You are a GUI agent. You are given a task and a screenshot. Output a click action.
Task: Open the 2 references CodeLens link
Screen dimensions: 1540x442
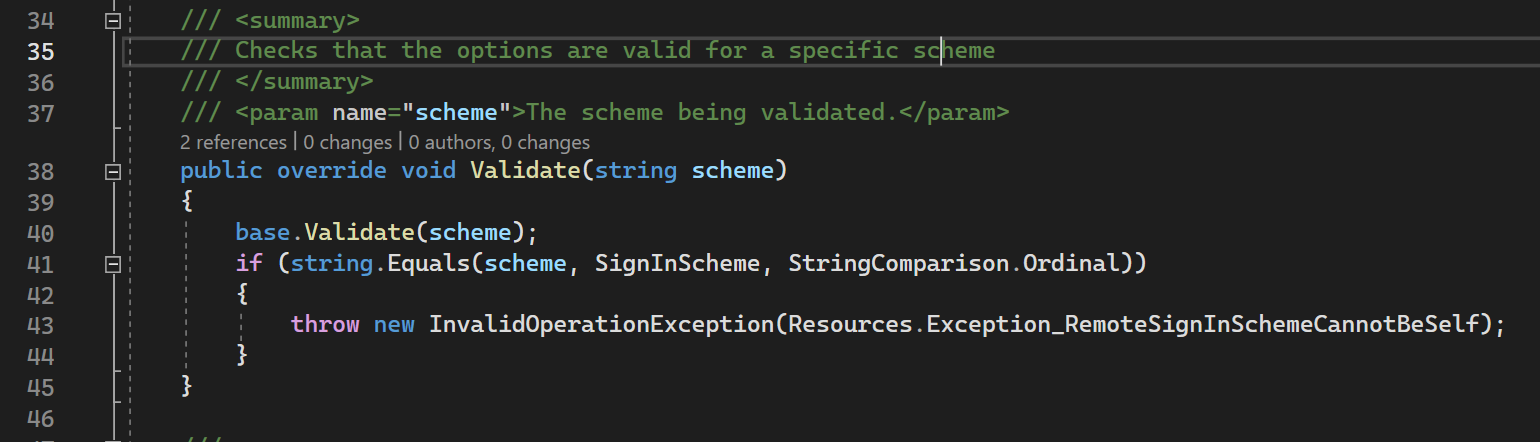click(x=233, y=143)
